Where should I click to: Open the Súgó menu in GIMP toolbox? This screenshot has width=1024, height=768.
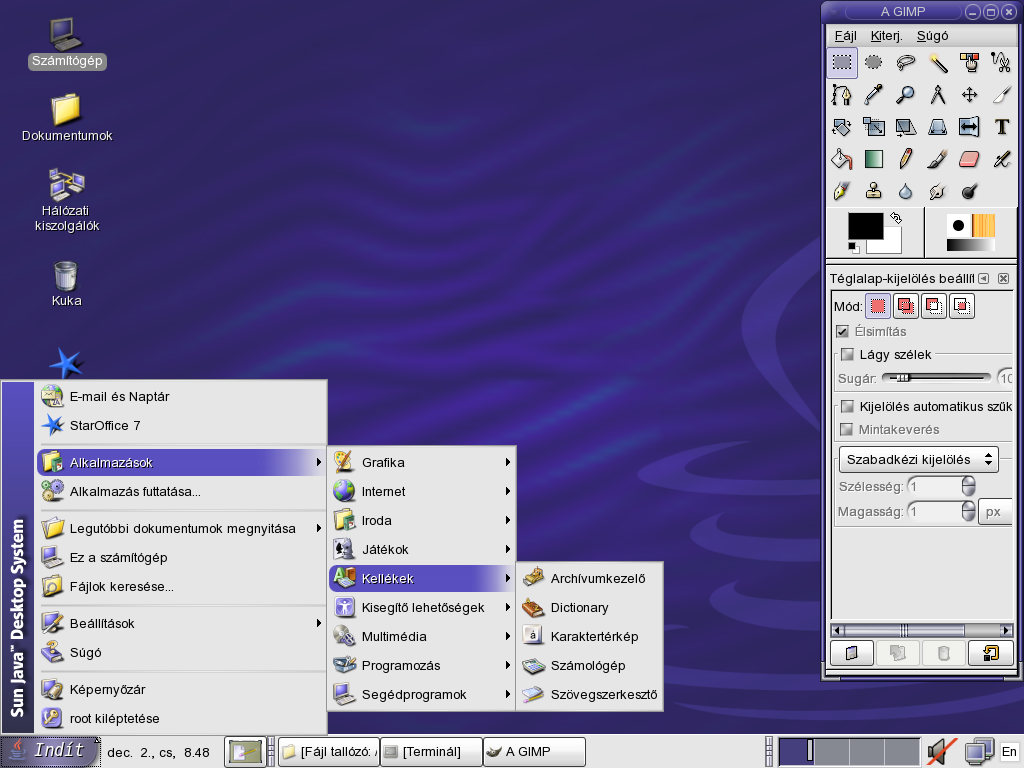click(x=932, y=36)
